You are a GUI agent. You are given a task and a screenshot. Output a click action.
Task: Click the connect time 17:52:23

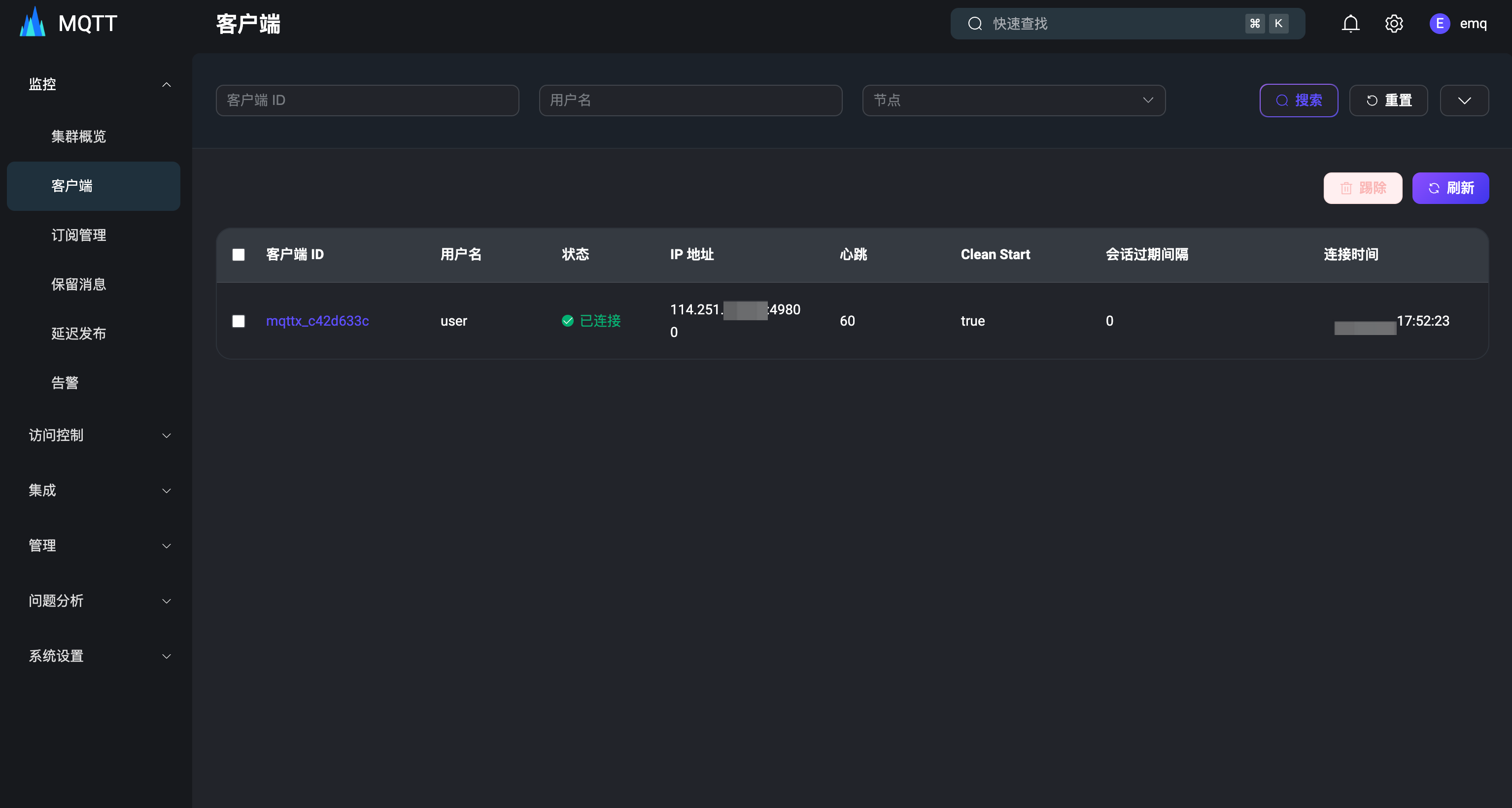pyautogui.click(x=1423, y=320)
